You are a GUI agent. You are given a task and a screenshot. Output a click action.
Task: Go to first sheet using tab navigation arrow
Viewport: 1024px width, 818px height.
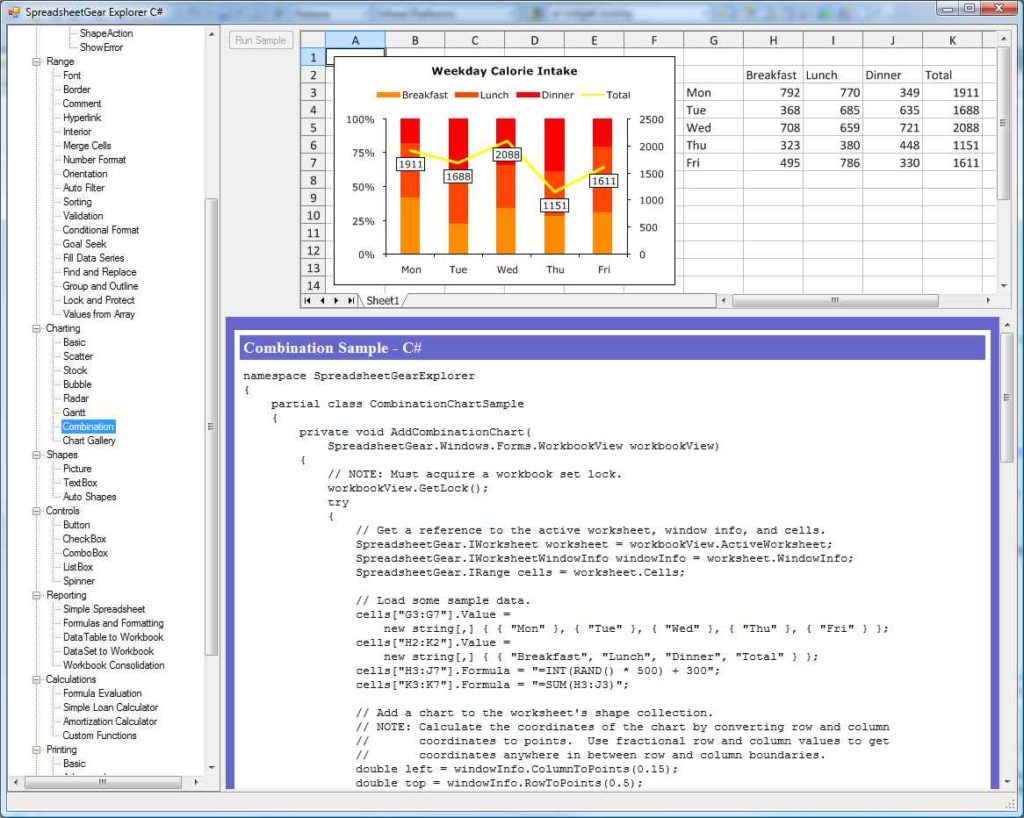point(308,300)
